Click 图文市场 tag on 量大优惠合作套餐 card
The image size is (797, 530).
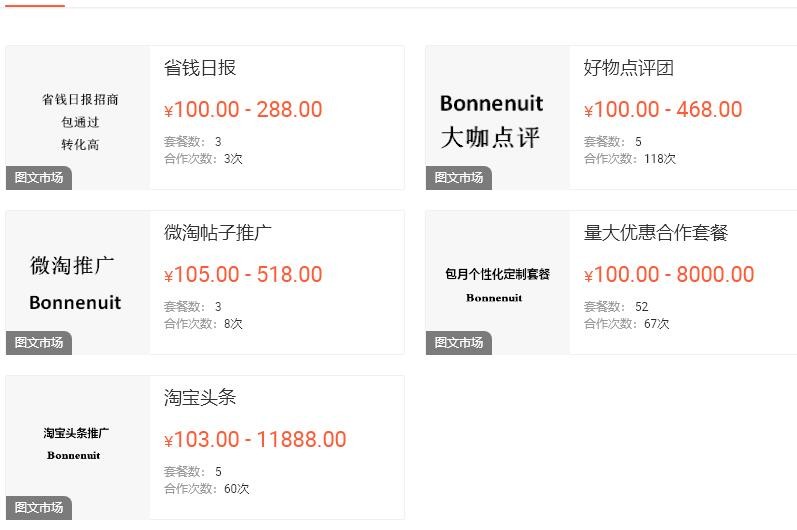(x=459, y=343)
